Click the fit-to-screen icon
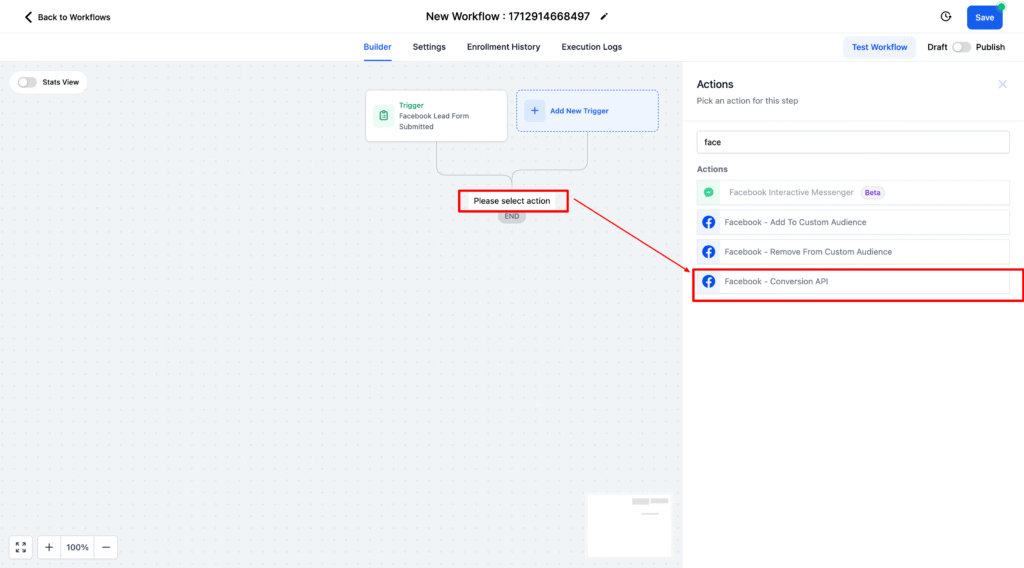Image resolution: width=1024 pixels, height=568 pixels. click(21, 547)
